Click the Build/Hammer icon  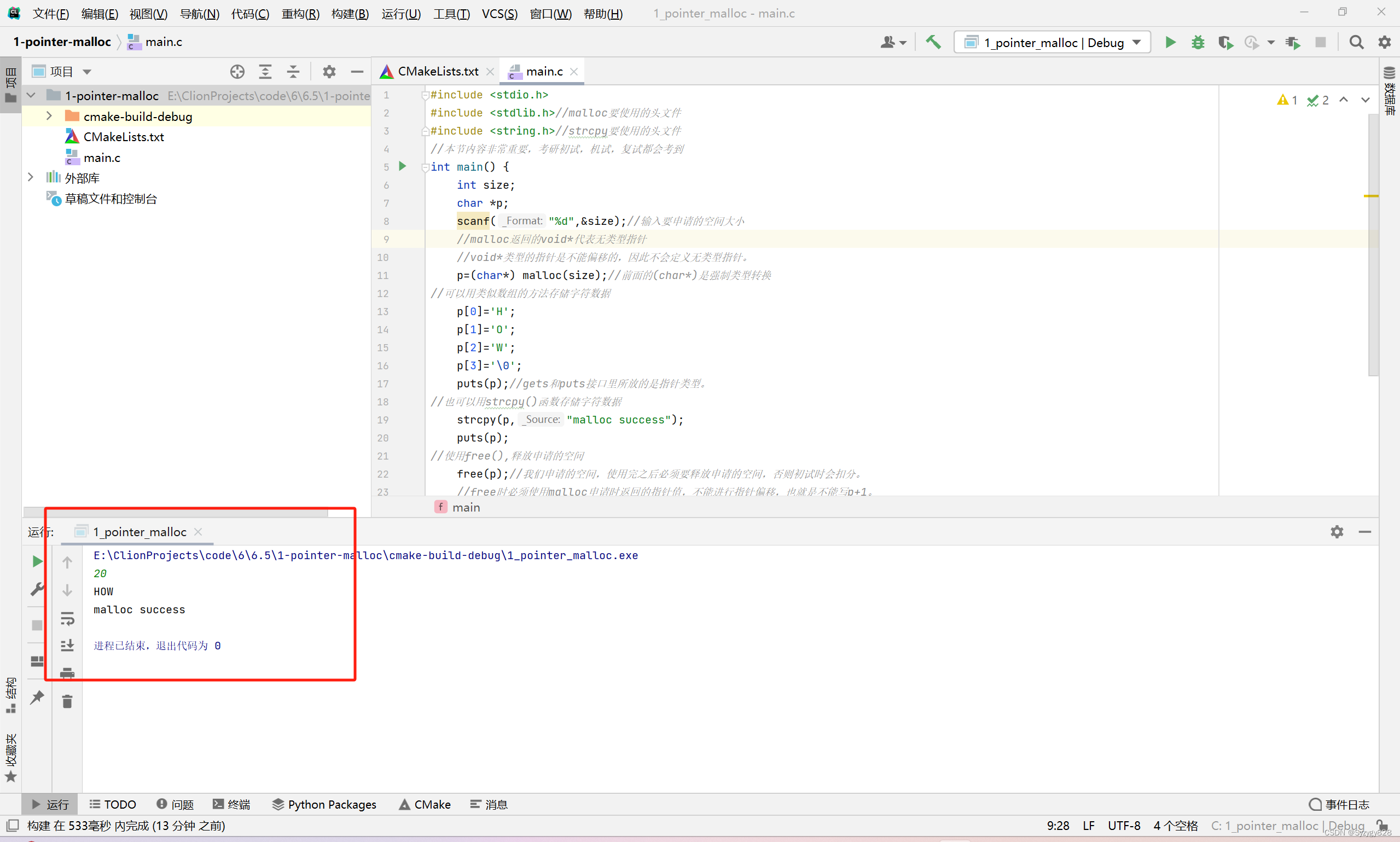[x=933, y=42]
